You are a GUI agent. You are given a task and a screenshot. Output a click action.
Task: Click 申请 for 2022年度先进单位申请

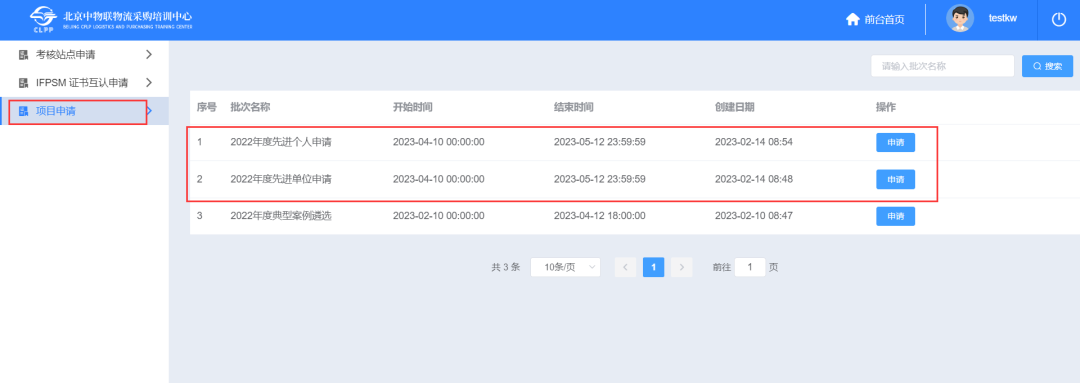[x=895, y=179]
